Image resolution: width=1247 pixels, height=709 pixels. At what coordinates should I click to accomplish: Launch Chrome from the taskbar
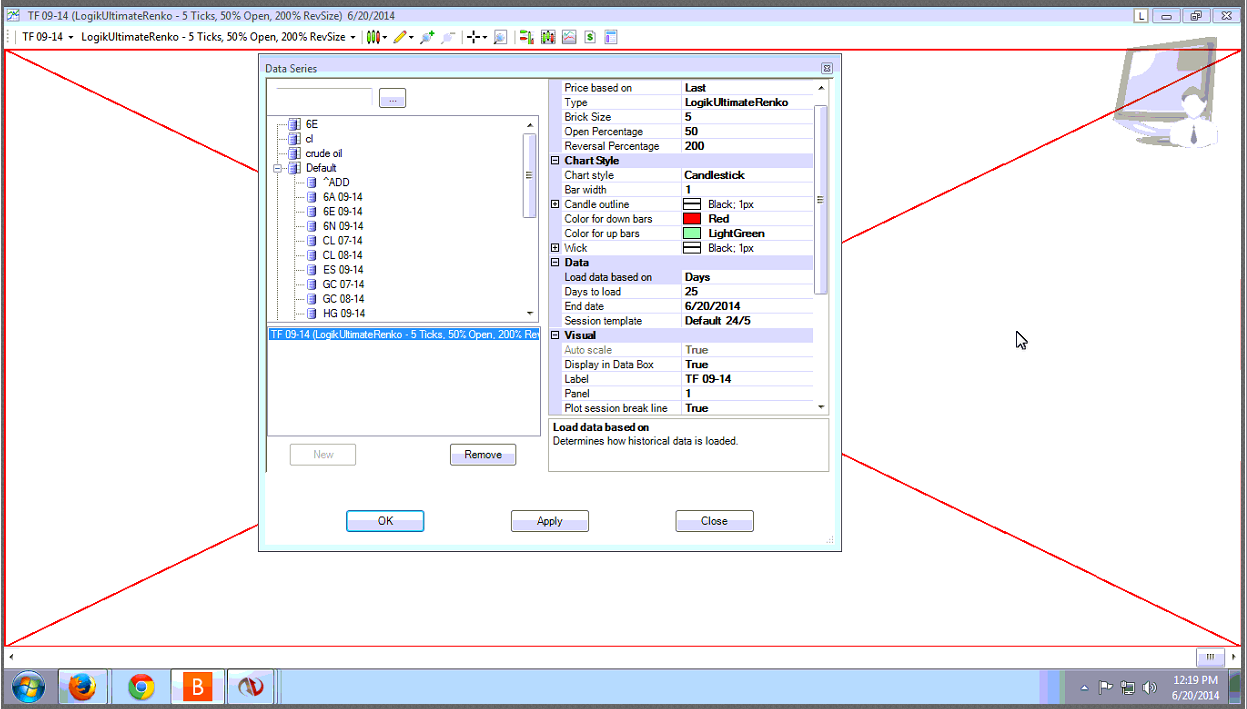(141, 687)
